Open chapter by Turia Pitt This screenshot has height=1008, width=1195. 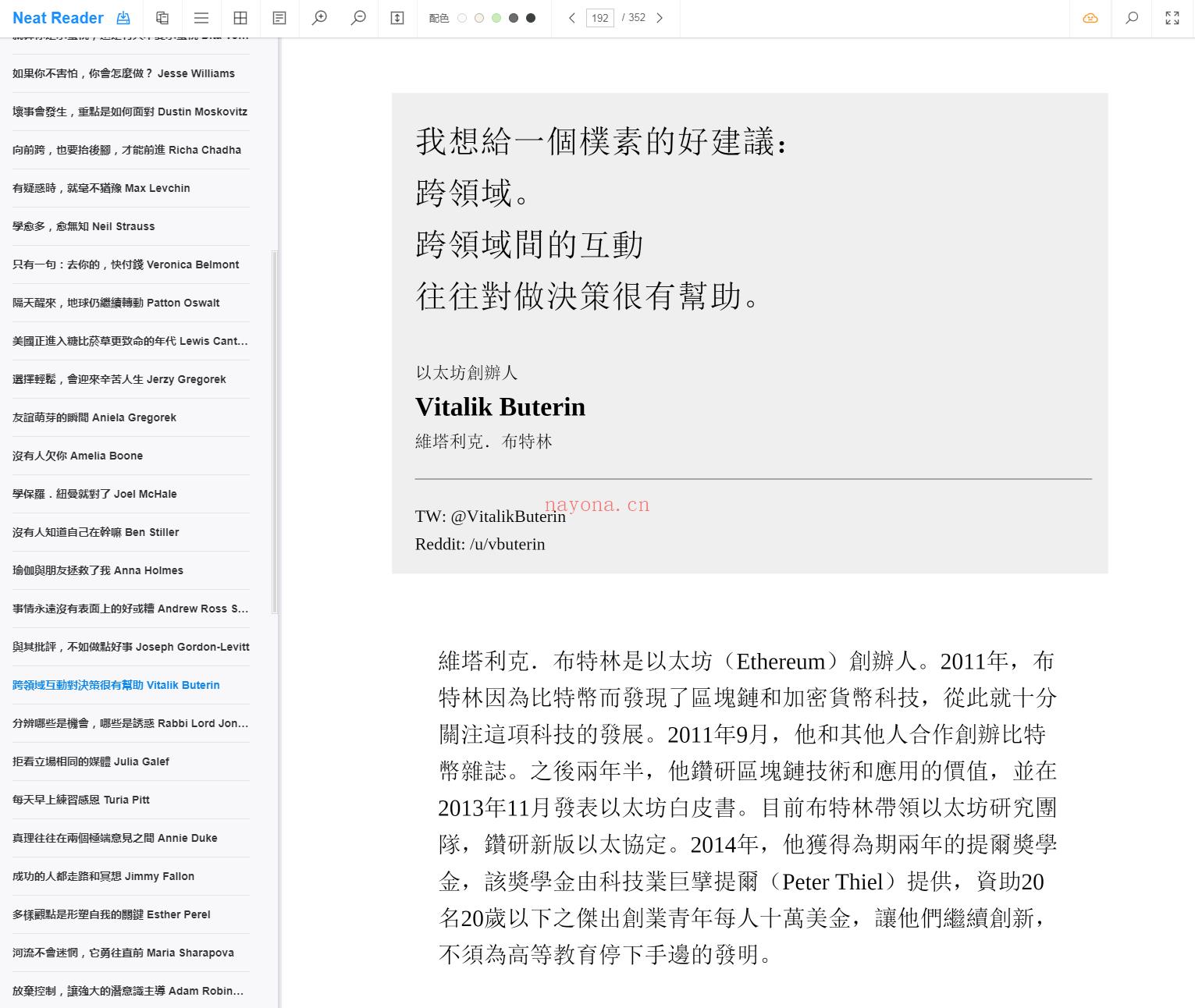pos(131,800)
